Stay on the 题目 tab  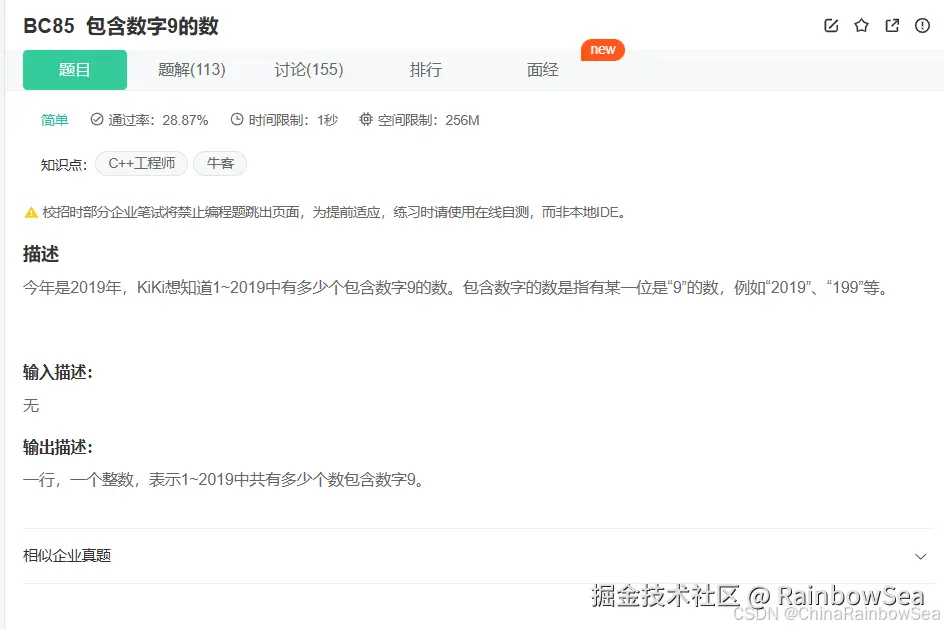click(74, 70)
